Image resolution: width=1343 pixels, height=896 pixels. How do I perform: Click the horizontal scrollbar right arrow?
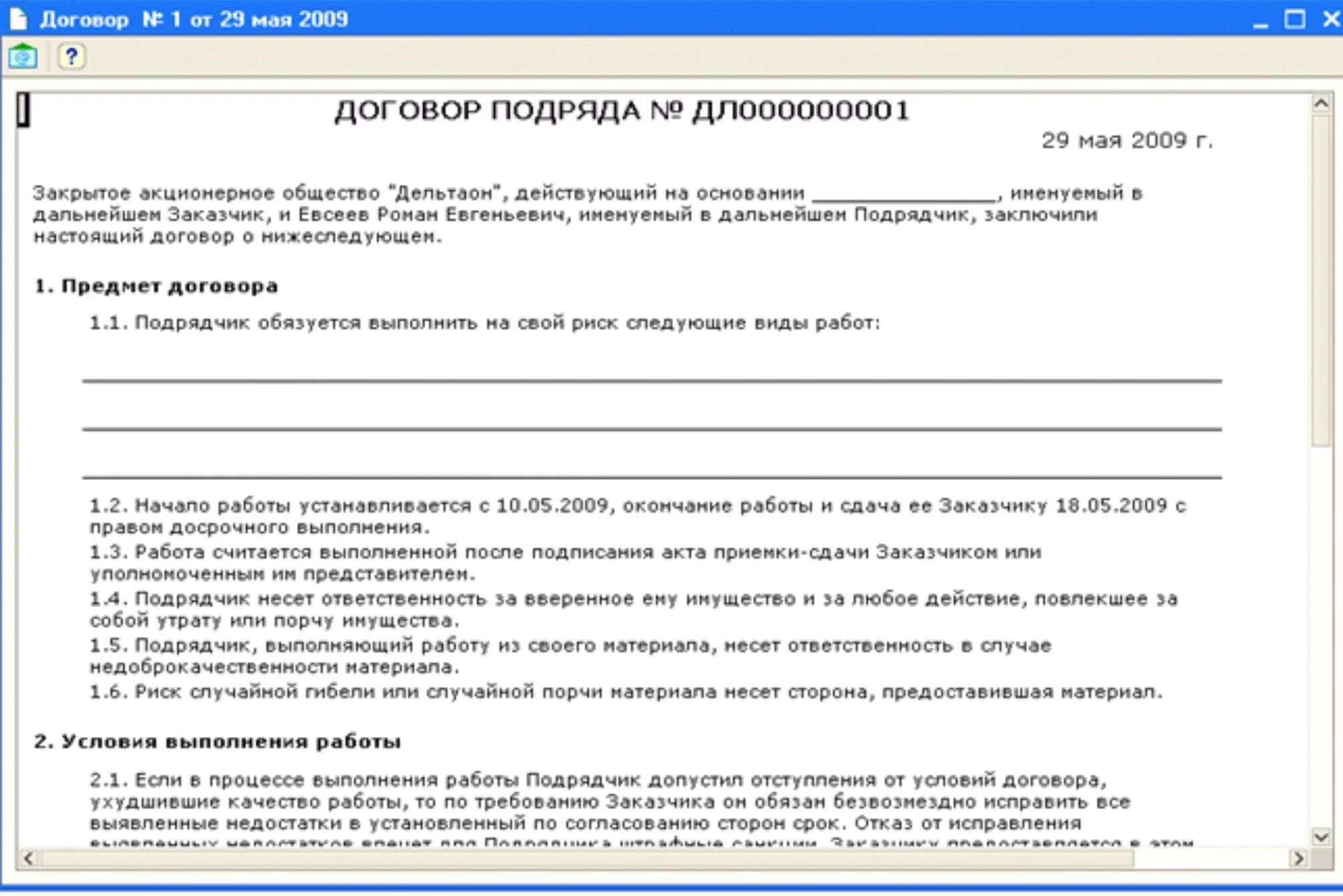click(x=1298, y=859)
